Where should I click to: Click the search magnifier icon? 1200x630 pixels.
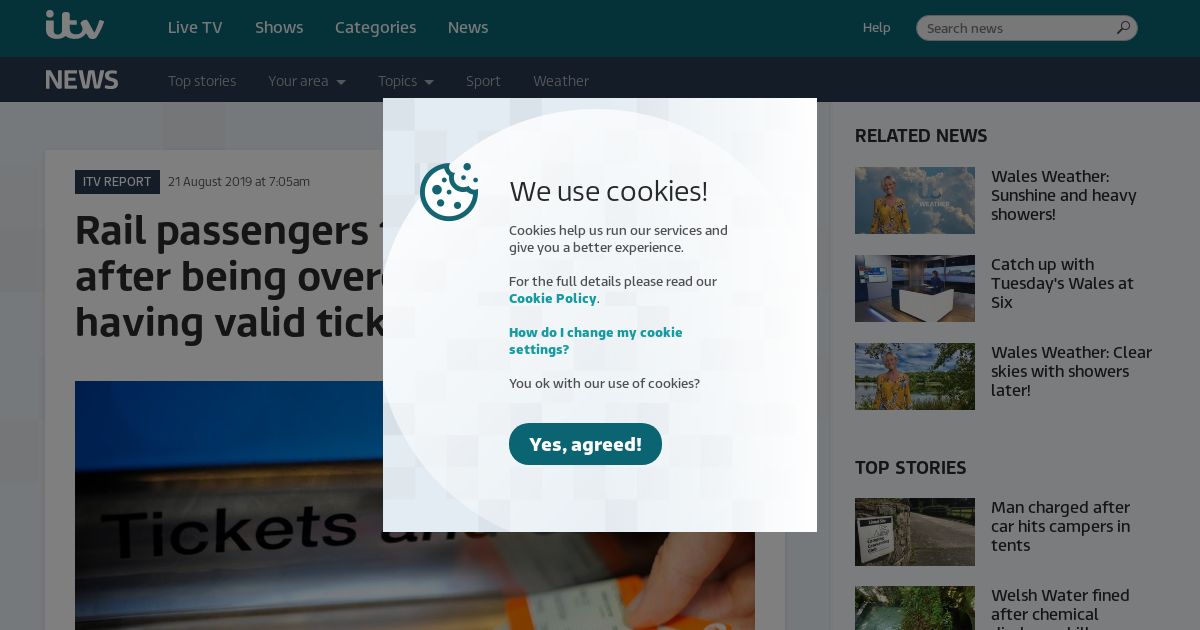point(1123,28)
